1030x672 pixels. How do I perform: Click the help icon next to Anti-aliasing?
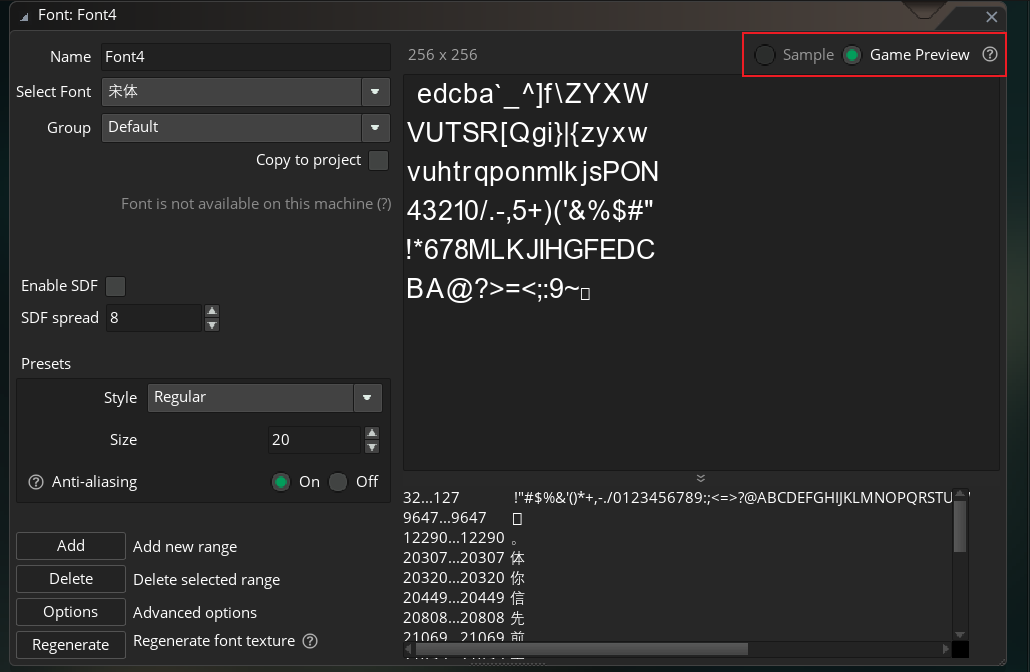36,482
